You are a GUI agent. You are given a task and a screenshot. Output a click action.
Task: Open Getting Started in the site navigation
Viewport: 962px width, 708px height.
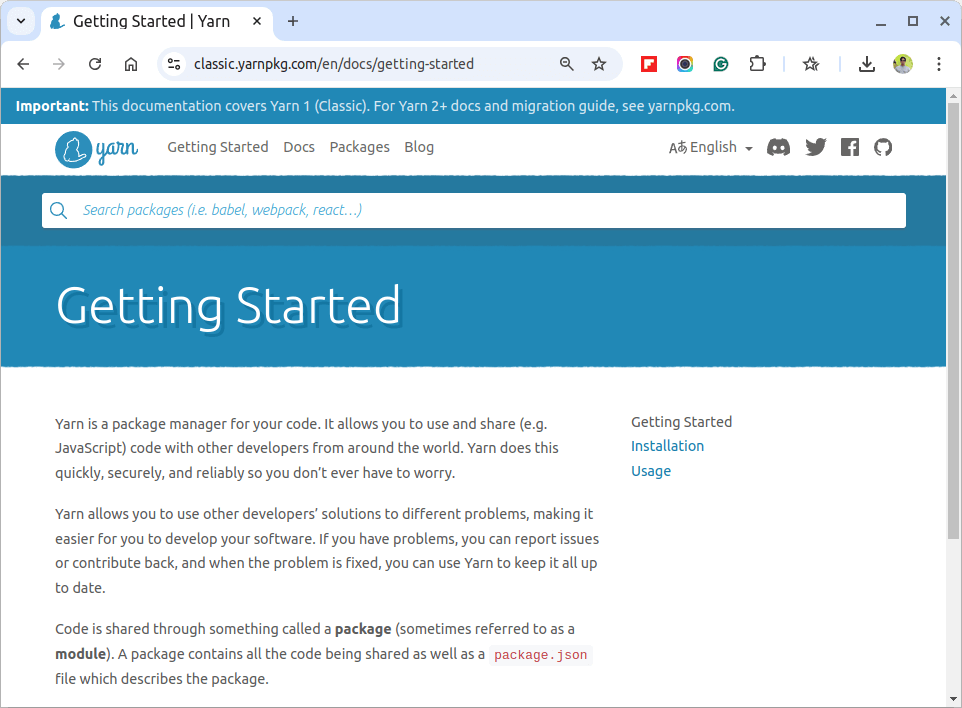(x=218, y=147)
